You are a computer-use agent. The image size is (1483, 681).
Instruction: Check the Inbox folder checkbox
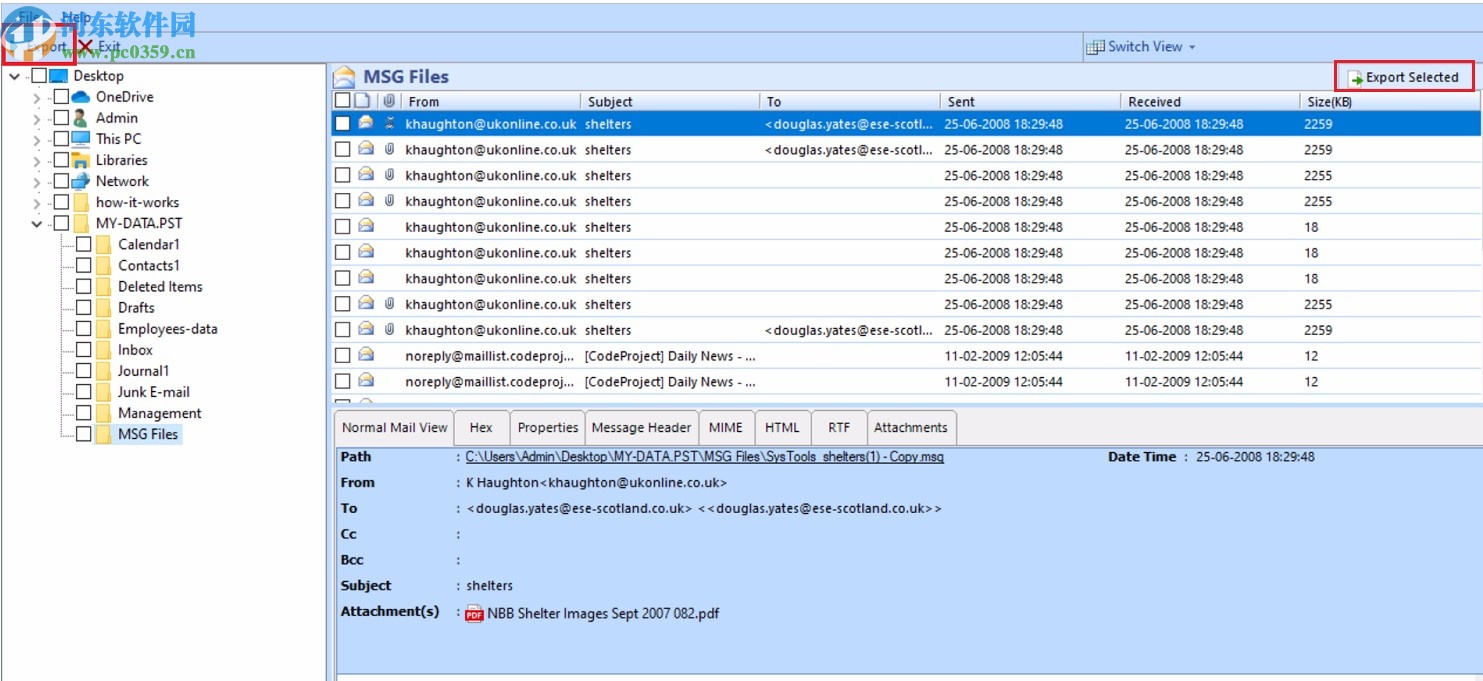(x=84, y=349)
